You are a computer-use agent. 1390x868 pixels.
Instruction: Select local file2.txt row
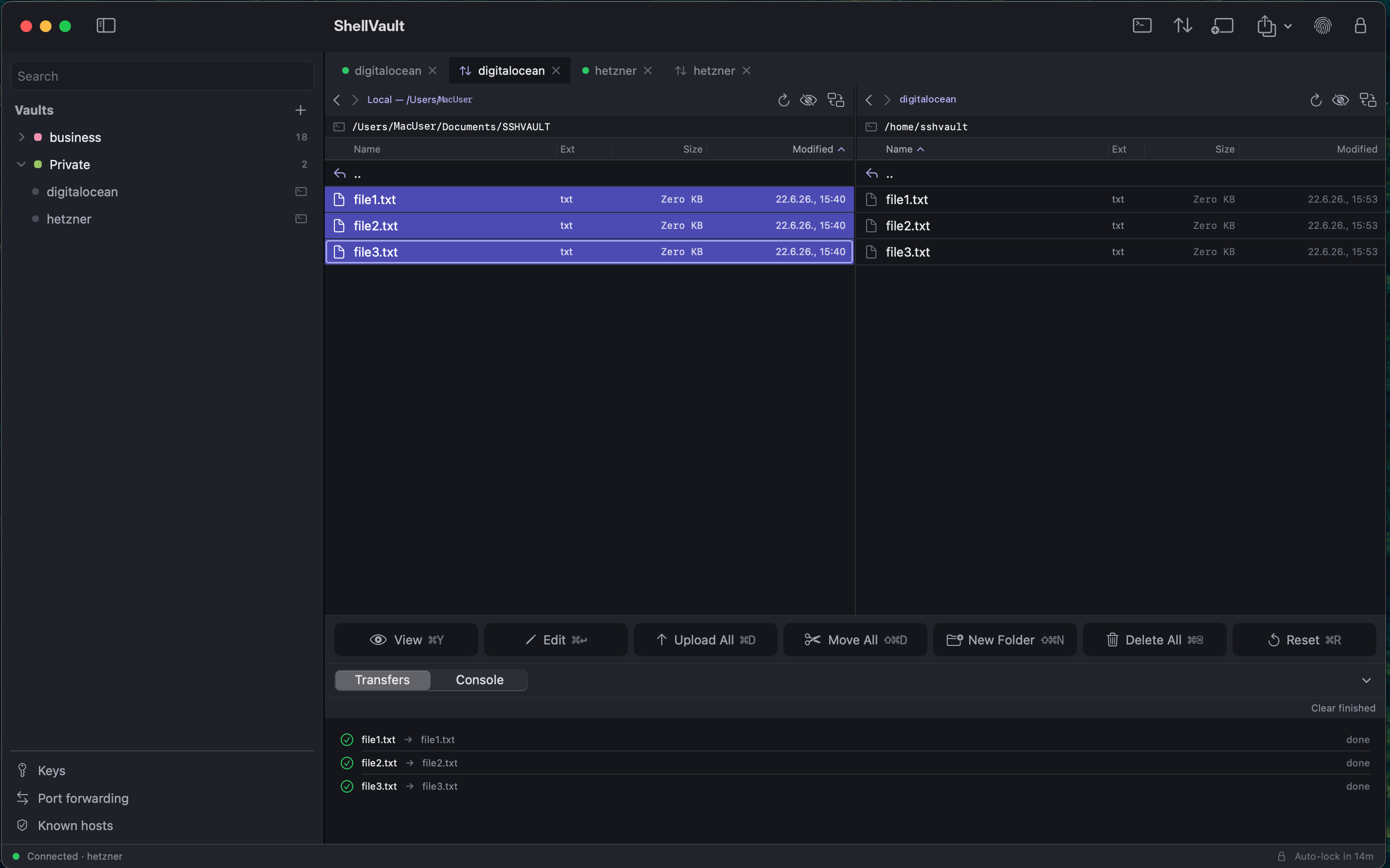click(x=589, y=226)
